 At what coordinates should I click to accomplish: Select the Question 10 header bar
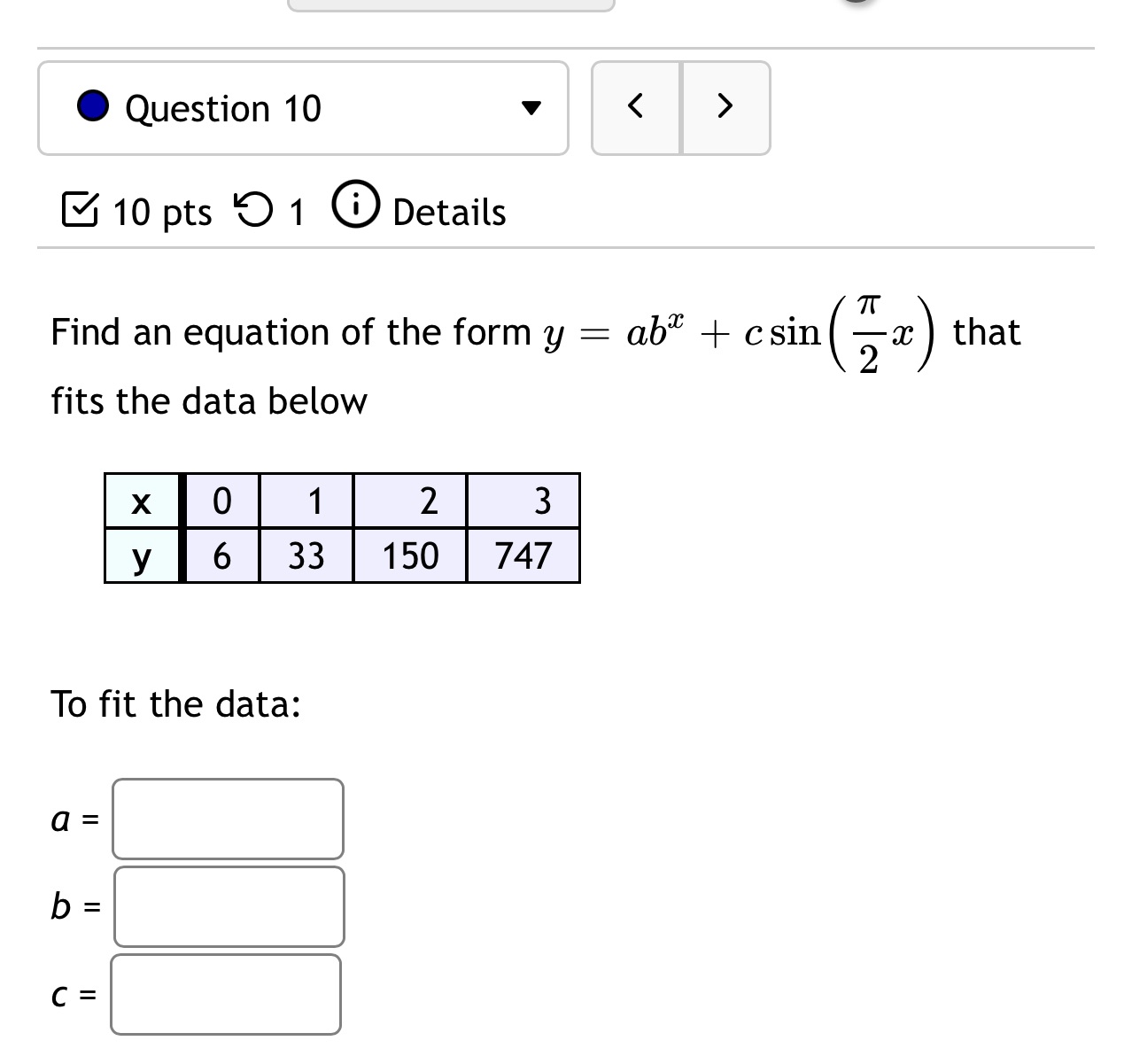[303, 108]
